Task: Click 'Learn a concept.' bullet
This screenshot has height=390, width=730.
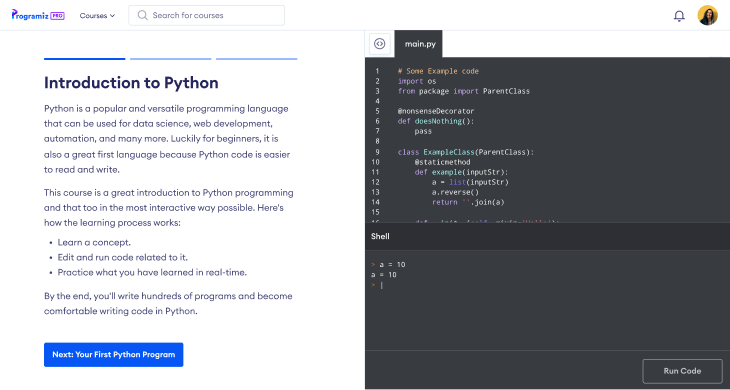Action: (94, 242)
